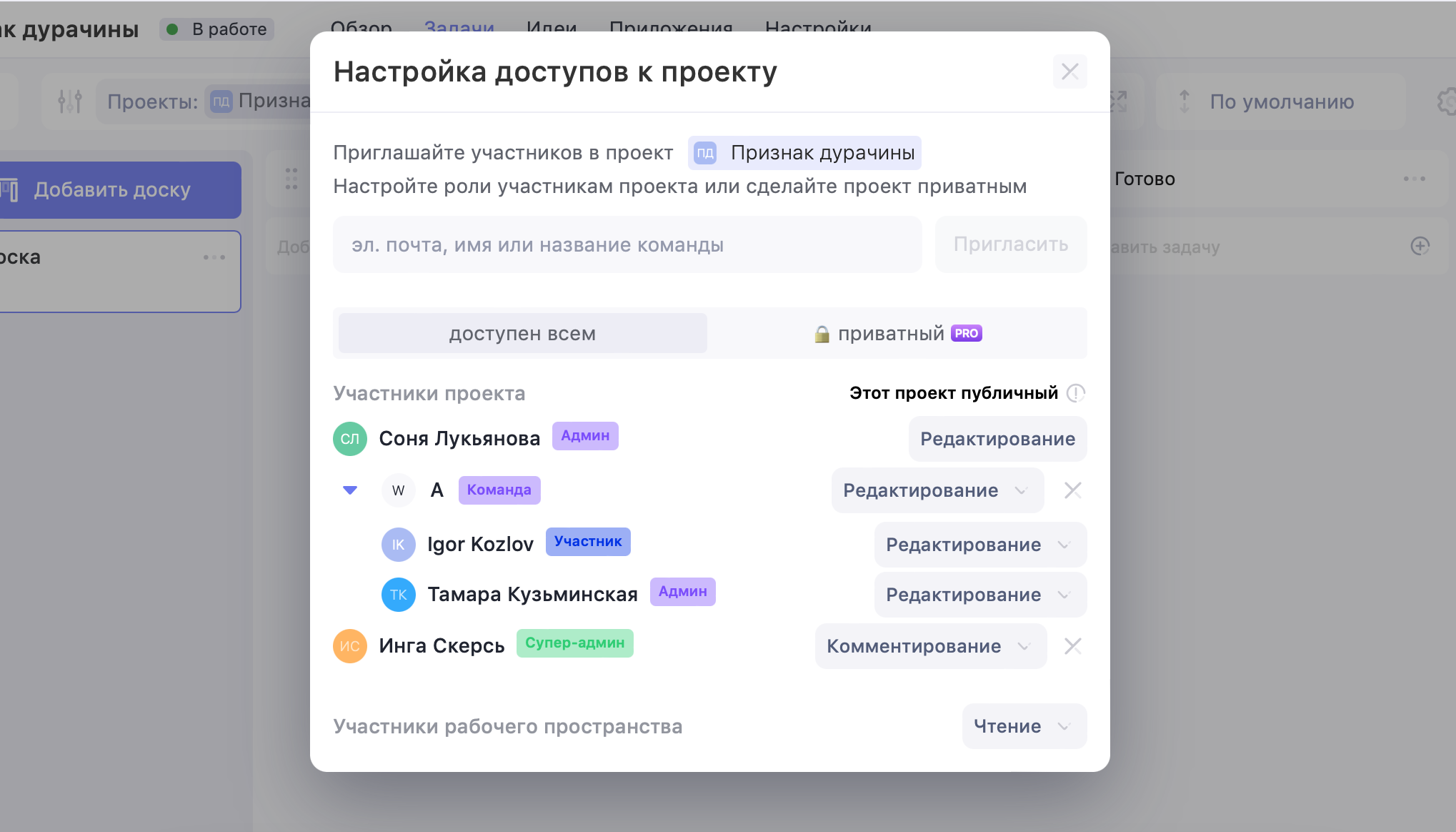1456x832 pixels.
Task: Open workspace members Чтение dropdown
Action: point(1024,726)
